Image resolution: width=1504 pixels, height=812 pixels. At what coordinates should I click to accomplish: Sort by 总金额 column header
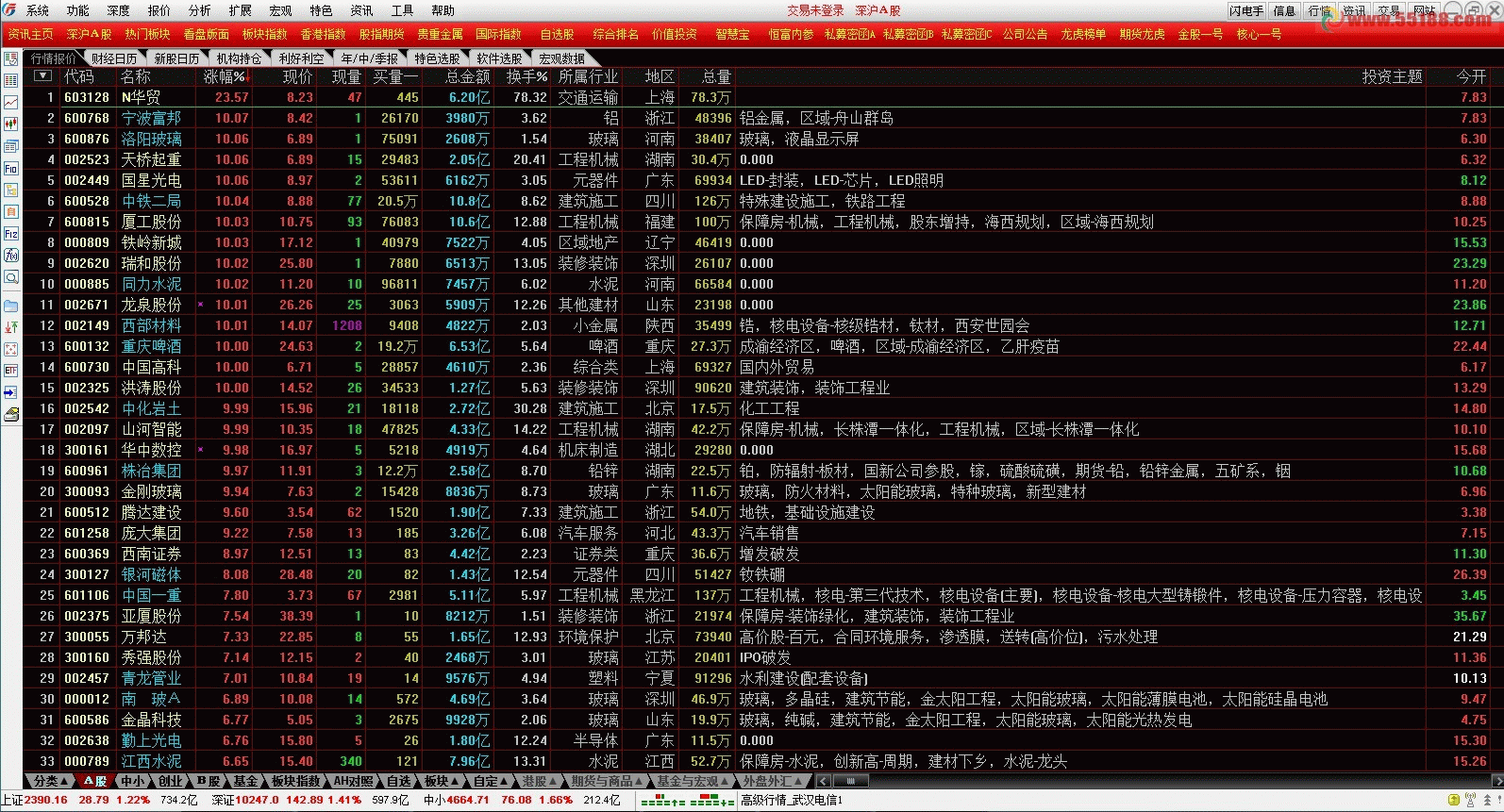point(468,76)
